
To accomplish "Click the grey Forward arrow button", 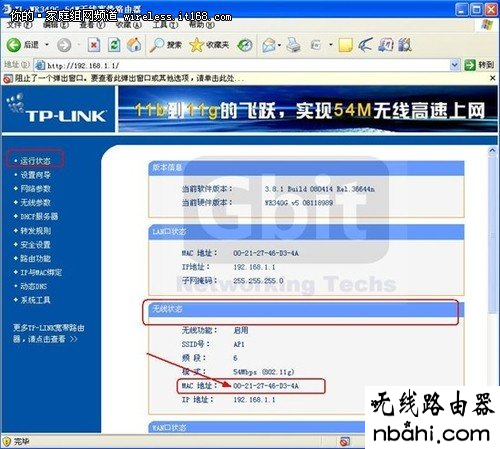I will coord(64,45).
